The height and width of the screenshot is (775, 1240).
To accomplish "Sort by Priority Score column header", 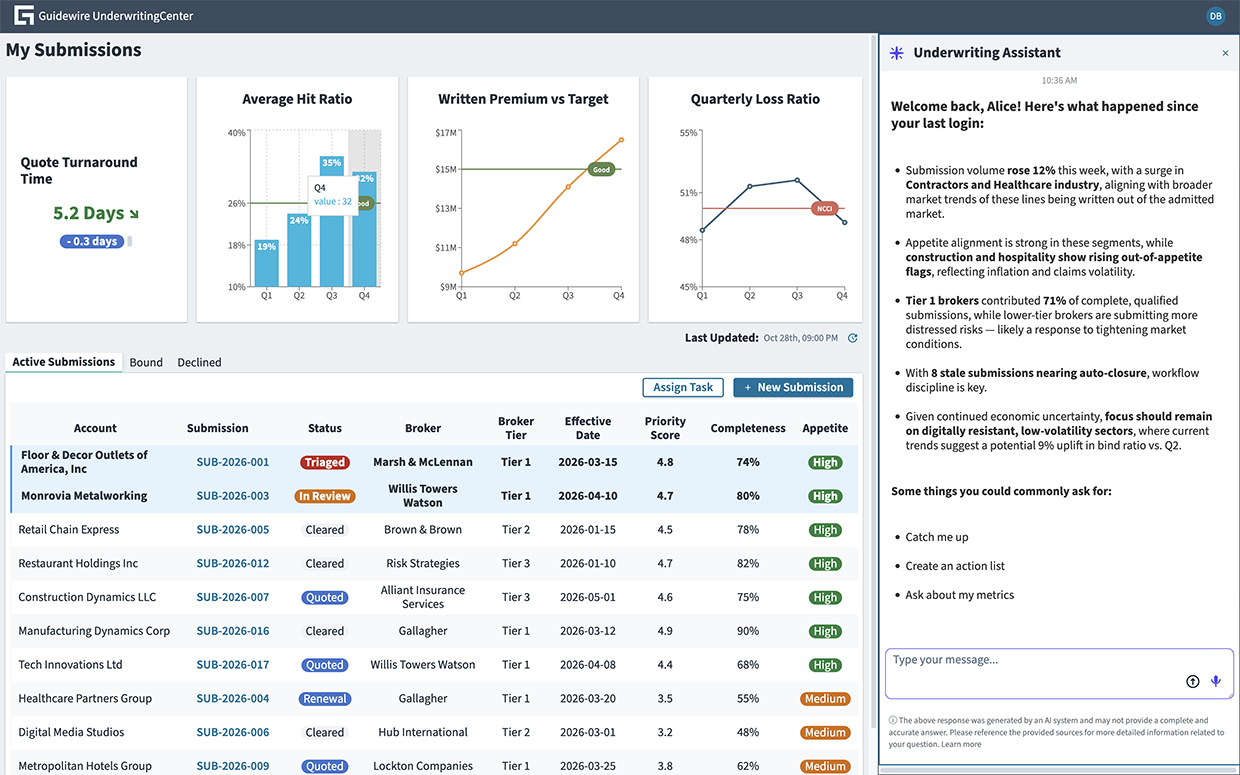I will (665, 428).
